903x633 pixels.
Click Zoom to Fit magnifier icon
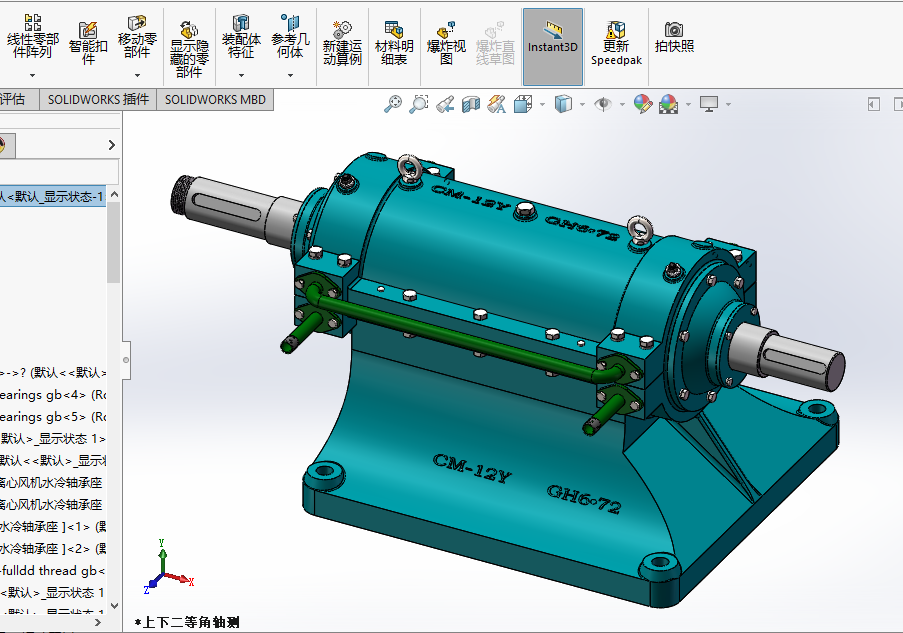coord(393,104)
